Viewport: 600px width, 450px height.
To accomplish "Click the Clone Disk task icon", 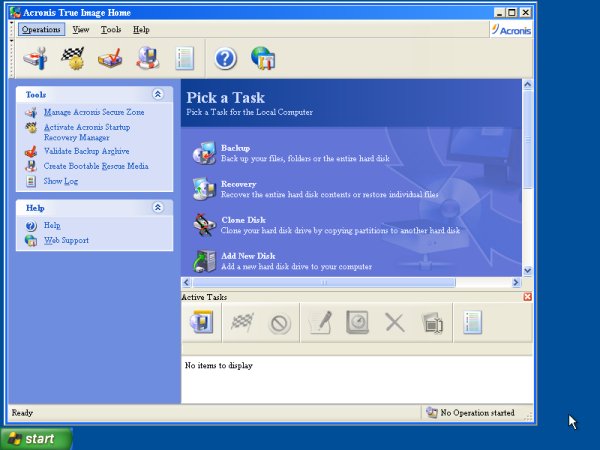I will tap(204, 225).
